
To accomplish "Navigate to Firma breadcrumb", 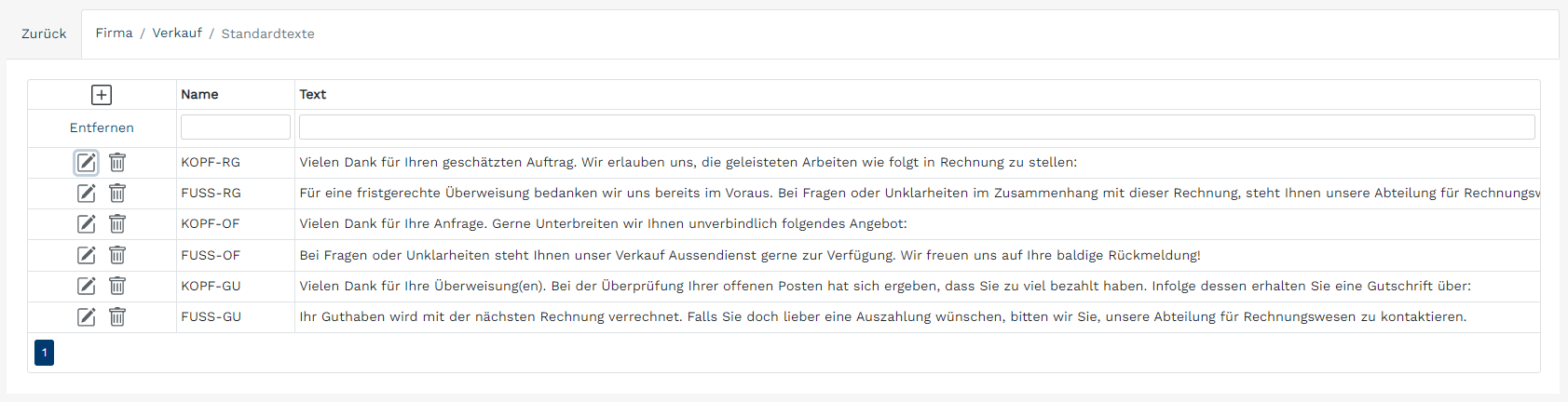I will (114, 33).
